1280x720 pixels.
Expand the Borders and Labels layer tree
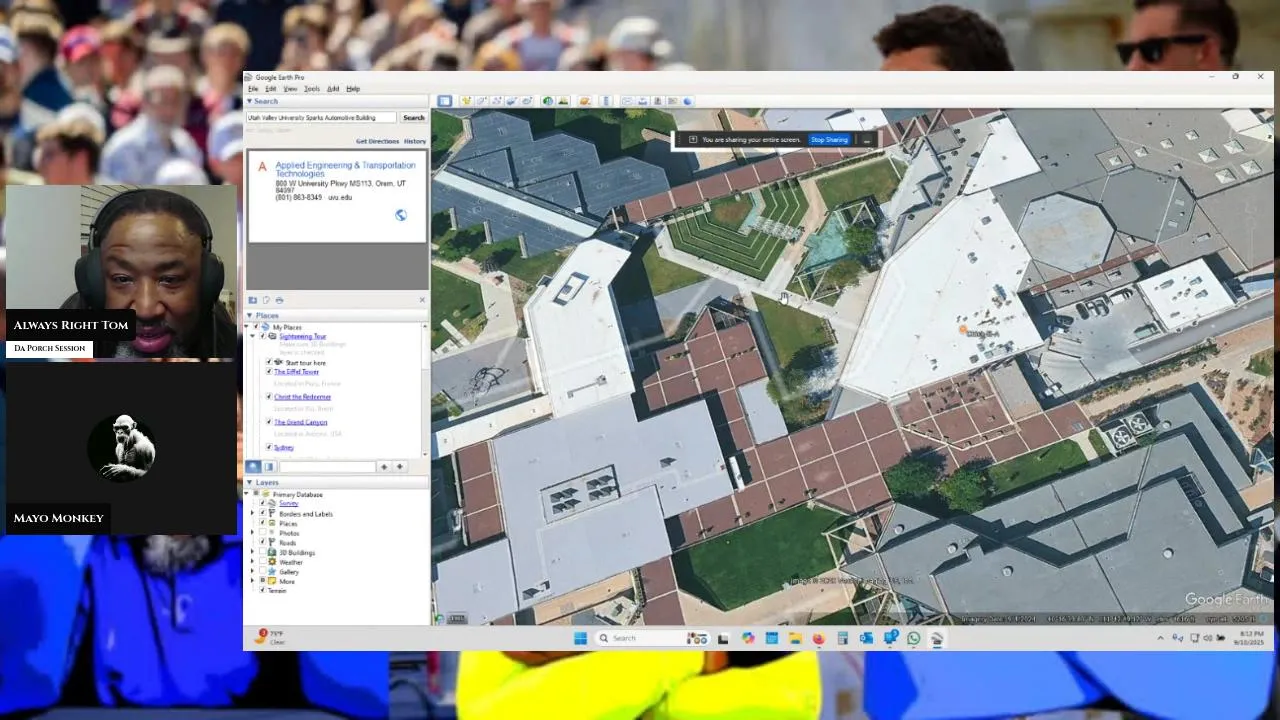[252, 514]
